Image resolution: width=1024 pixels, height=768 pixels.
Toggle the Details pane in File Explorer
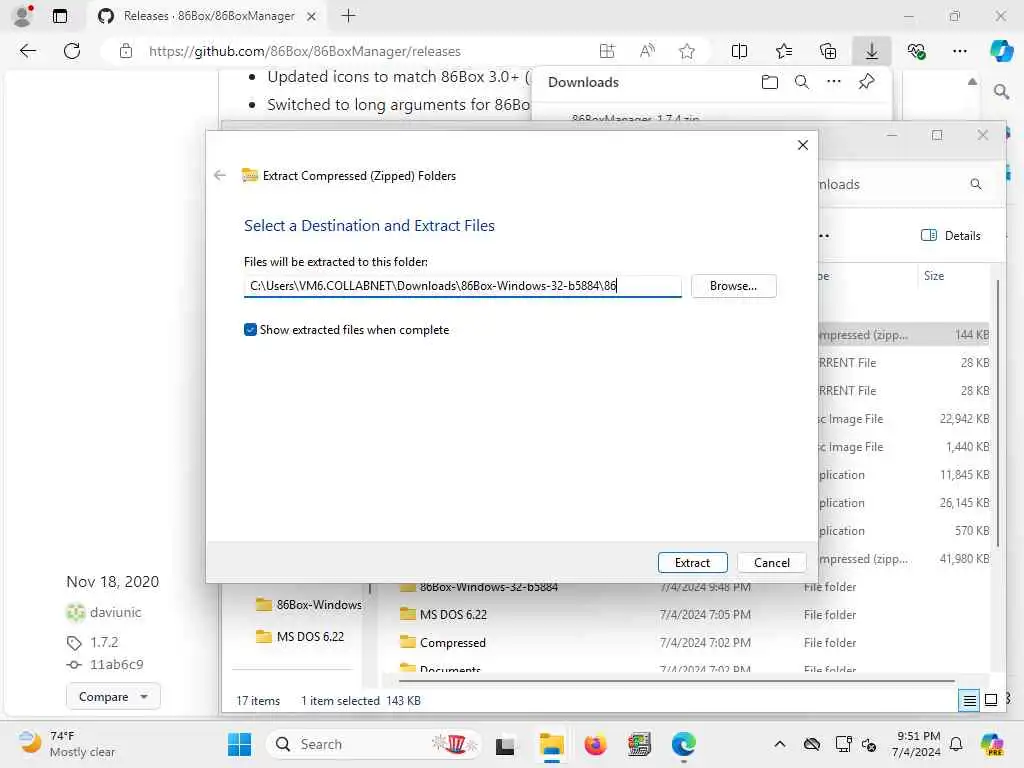click(950, 236)
